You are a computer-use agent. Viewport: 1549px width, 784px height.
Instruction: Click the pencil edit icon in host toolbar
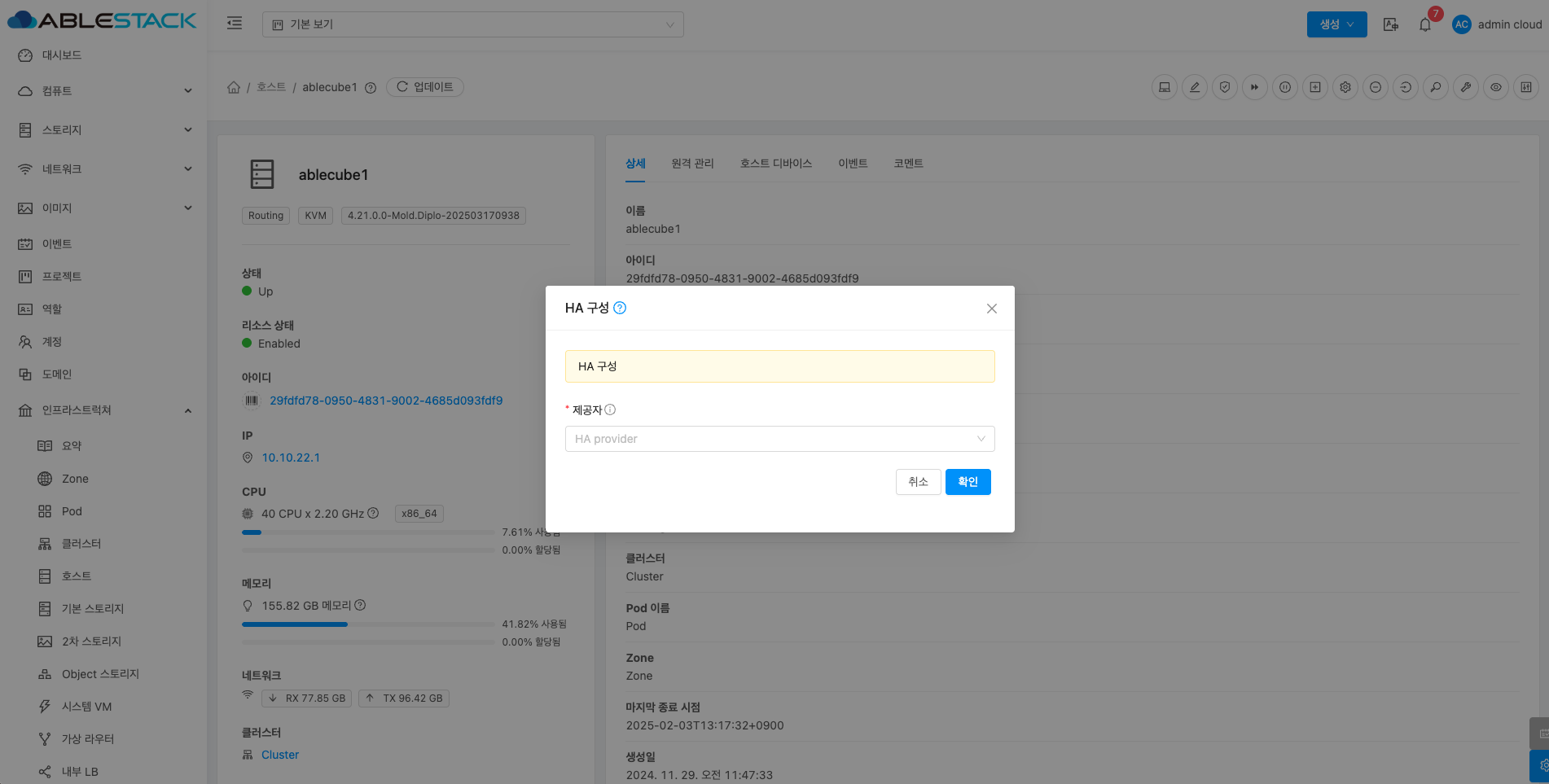tap(1195, 87)
